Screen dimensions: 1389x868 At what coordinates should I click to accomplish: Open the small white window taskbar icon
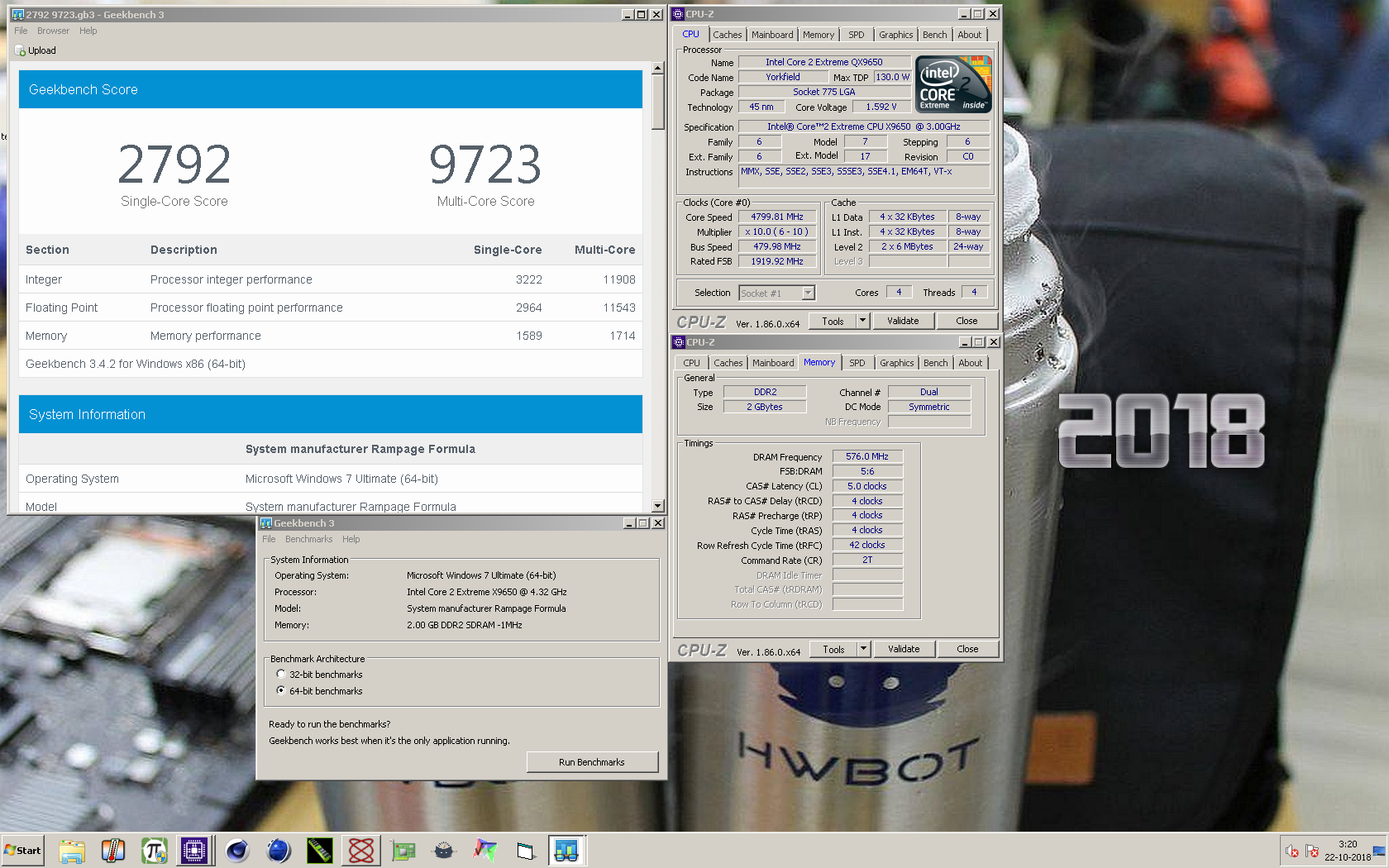click(526, 851)
